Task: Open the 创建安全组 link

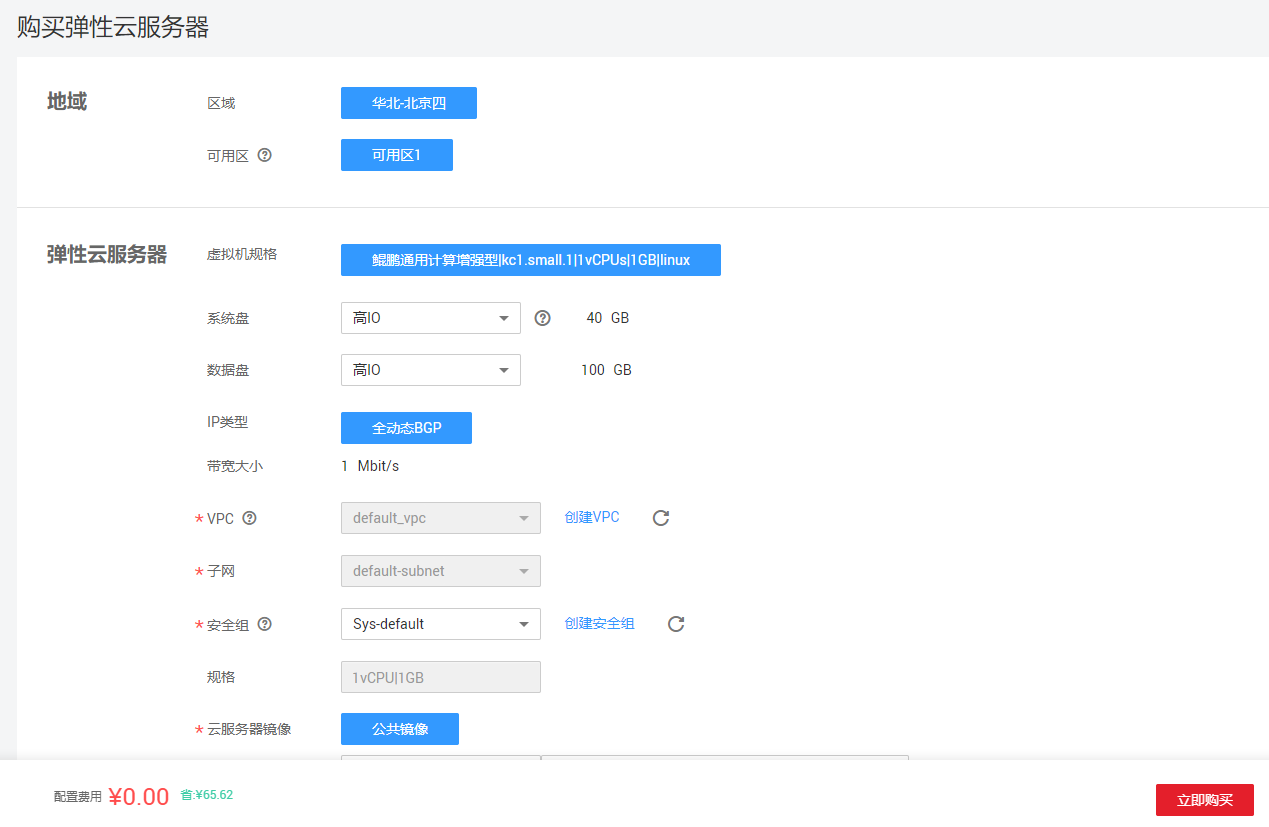Action: click(x=599, y=623)
